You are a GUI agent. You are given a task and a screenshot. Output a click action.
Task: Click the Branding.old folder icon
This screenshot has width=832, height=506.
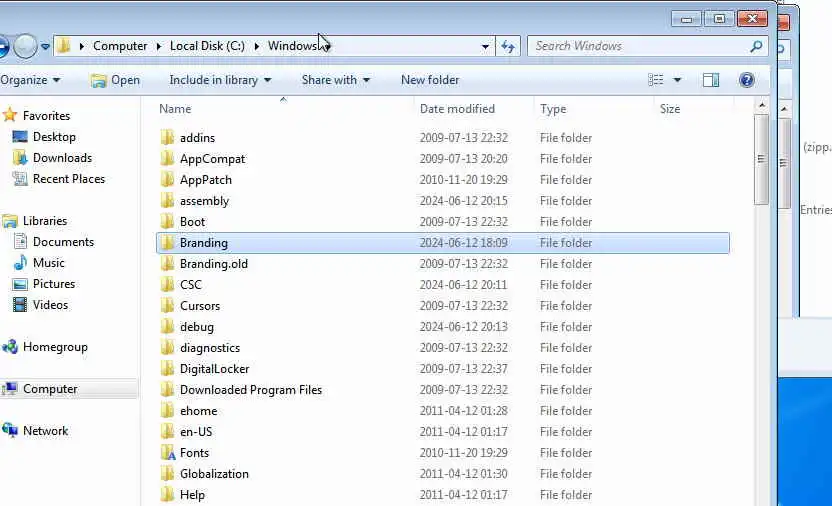pos(167,264)
